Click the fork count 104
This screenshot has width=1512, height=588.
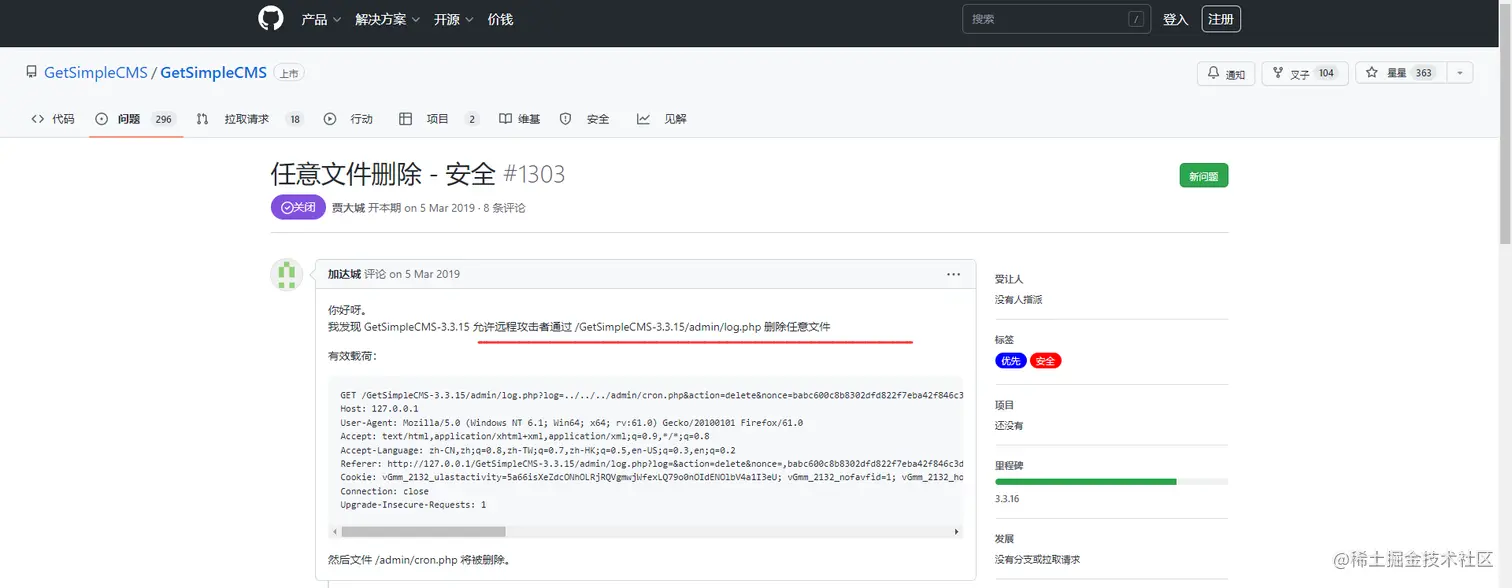point(1326,73)
